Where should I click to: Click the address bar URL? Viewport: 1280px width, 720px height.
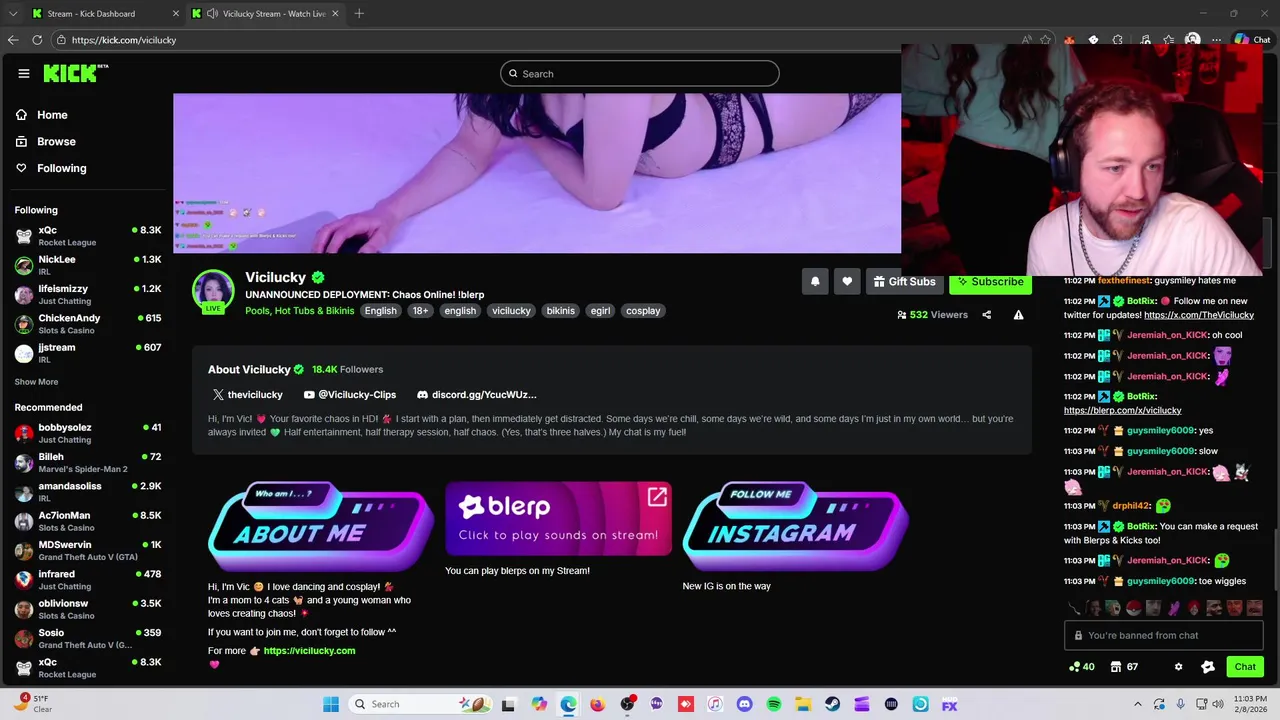click(124, 40)
